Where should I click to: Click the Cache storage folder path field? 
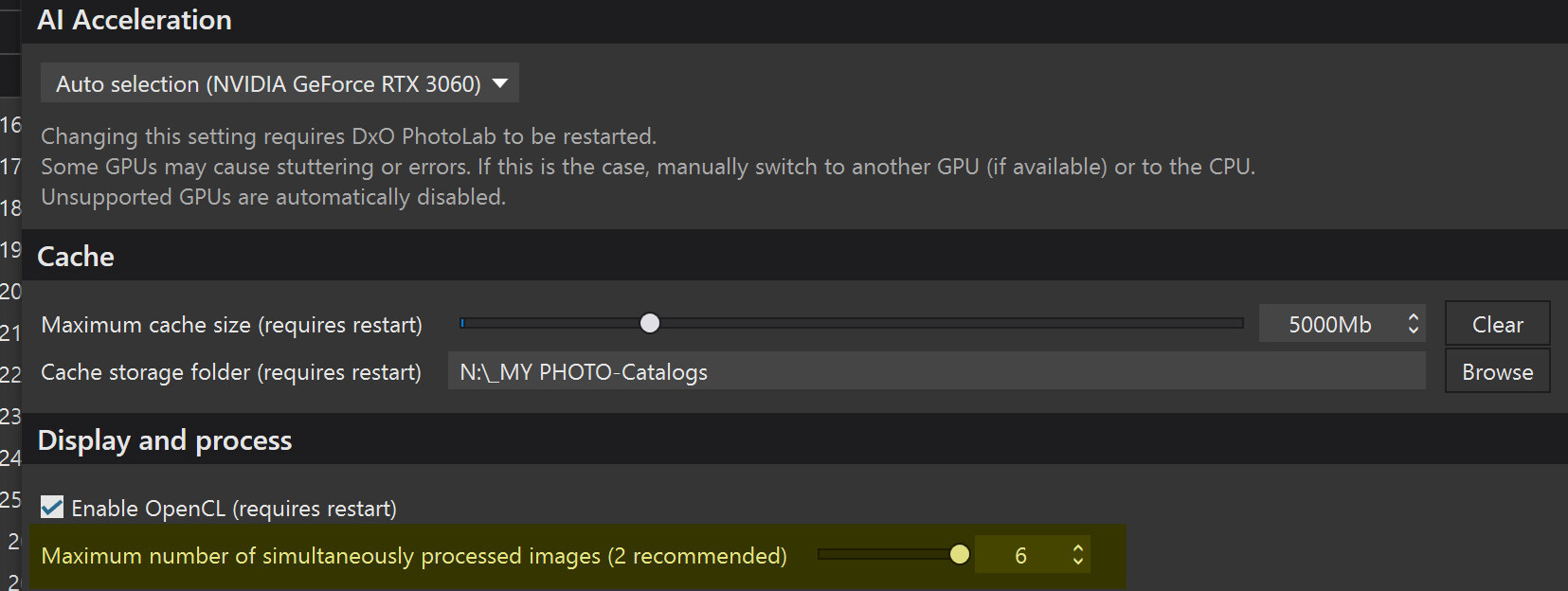[x=936, y=371]
